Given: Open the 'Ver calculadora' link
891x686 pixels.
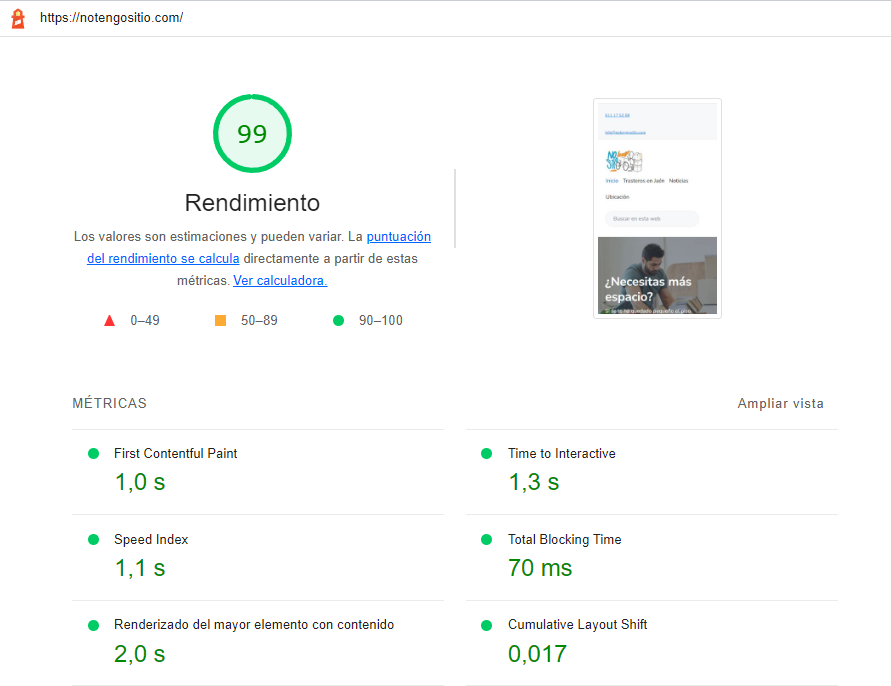Looking at the screenshot, I should click(280, 281).
